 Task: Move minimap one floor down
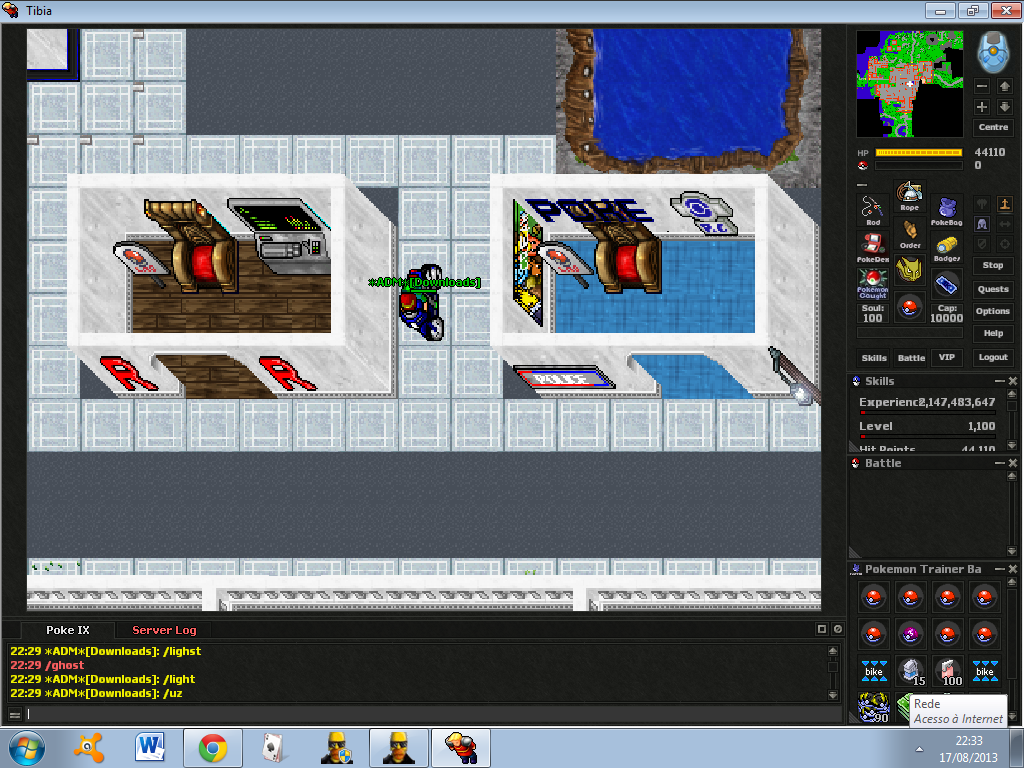pos(1004,107)
